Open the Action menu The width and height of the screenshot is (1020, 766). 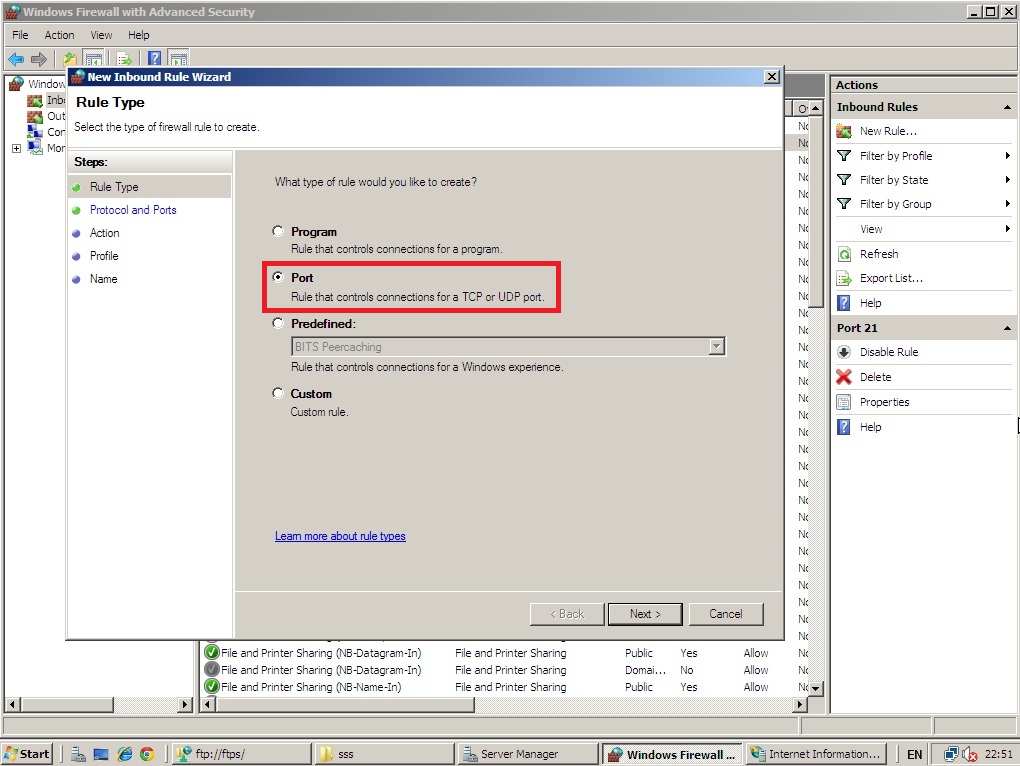[59, 35]
